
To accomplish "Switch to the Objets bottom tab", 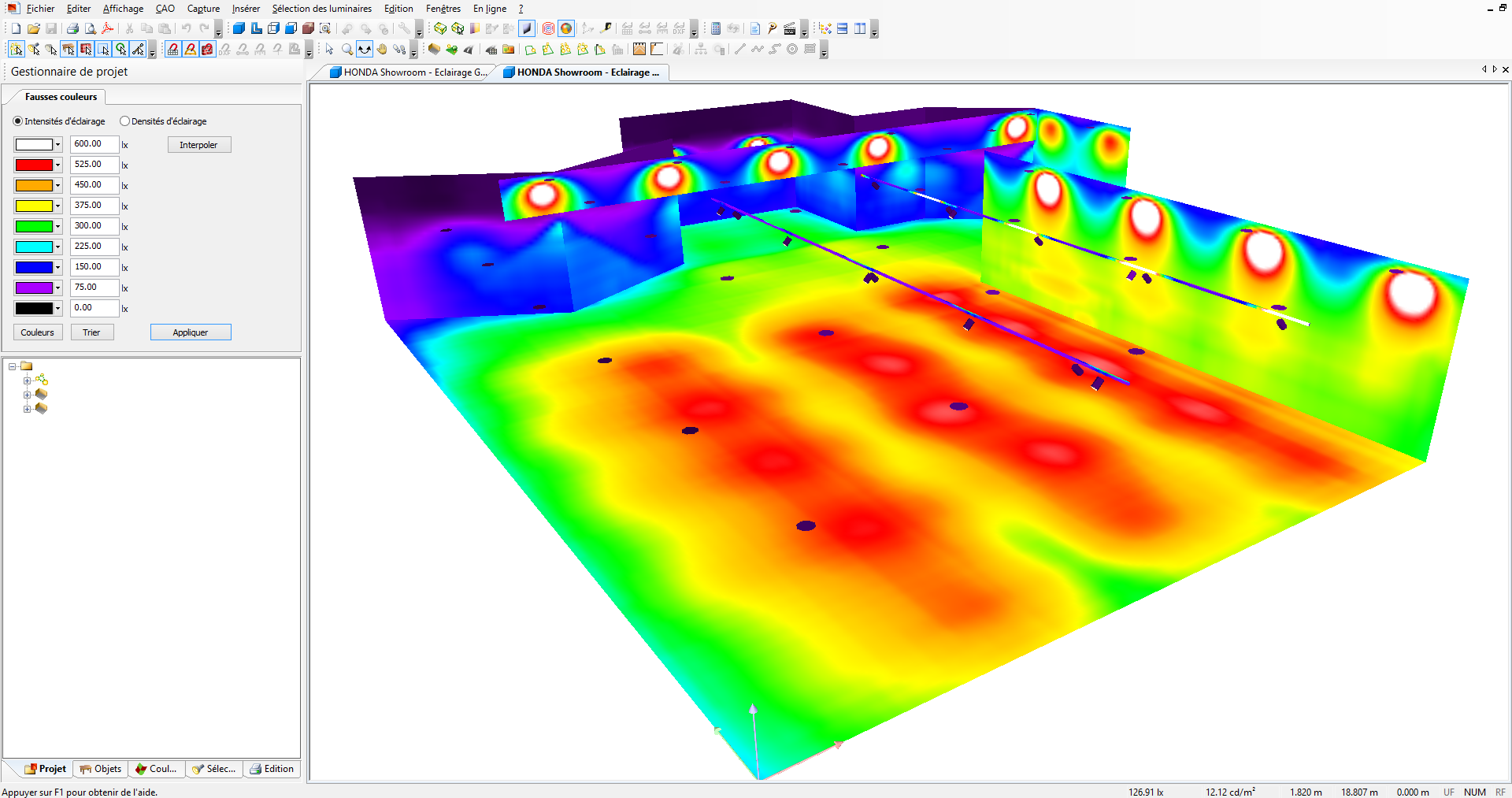I will tap(101, 769).
